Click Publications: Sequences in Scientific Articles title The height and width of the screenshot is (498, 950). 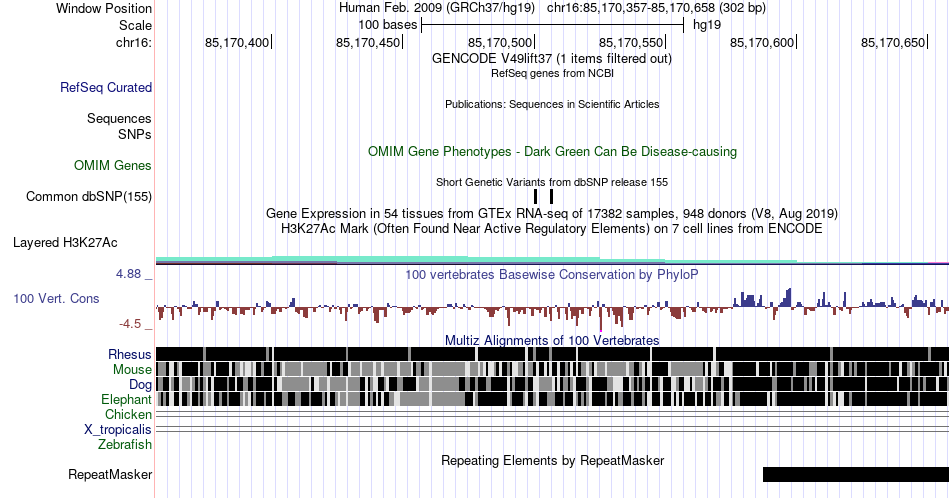click(x=552, y=104)
